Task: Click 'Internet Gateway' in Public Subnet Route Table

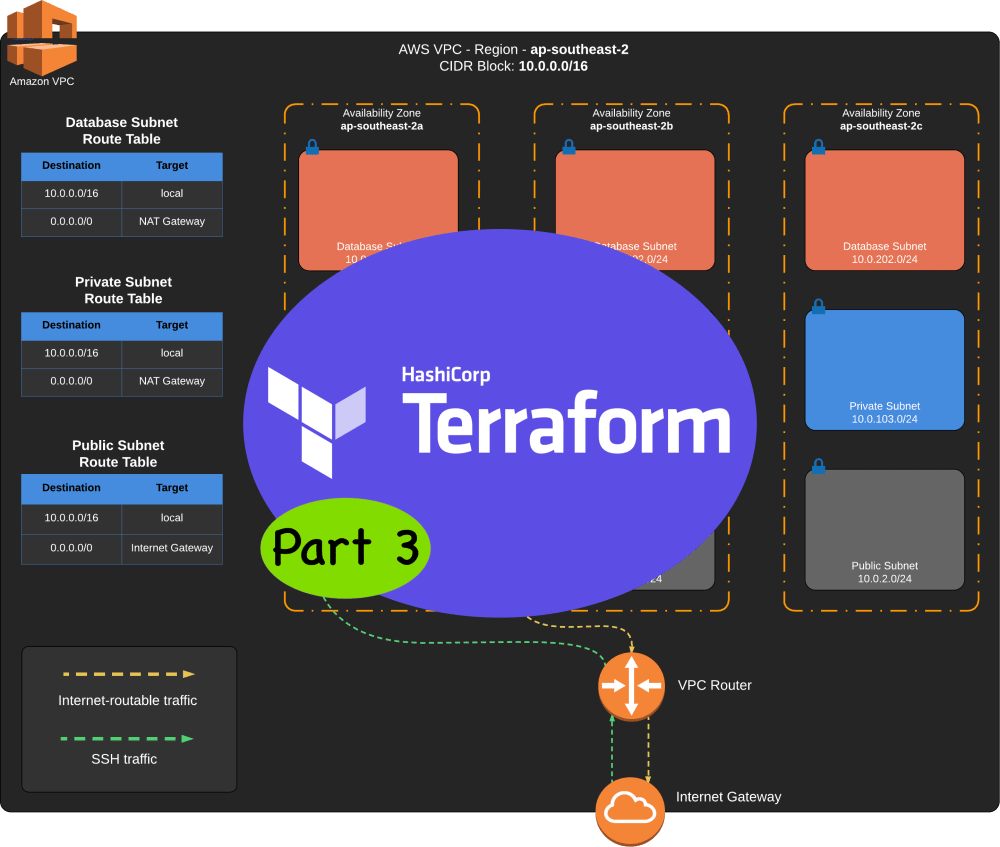Action: coord(172,548)
